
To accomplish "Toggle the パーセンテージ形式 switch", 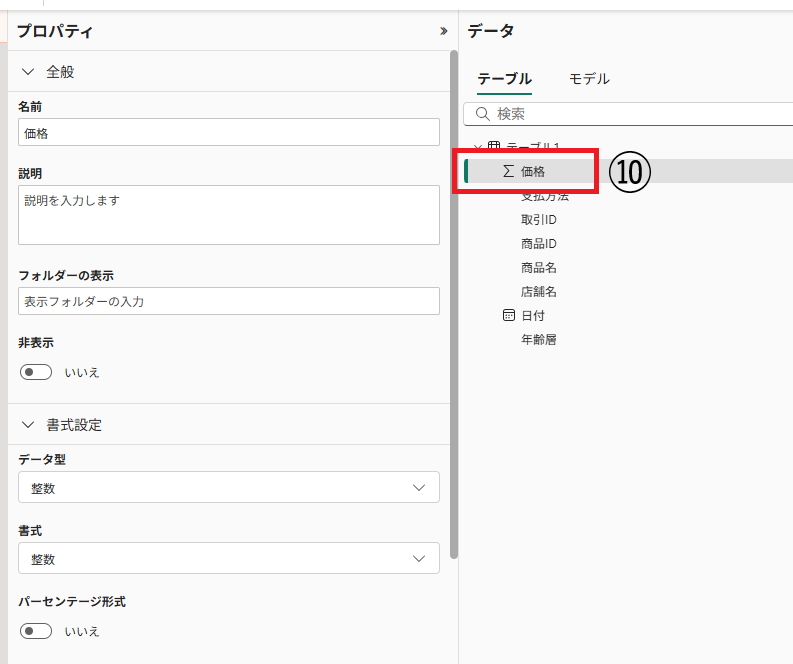I will 36,631.
